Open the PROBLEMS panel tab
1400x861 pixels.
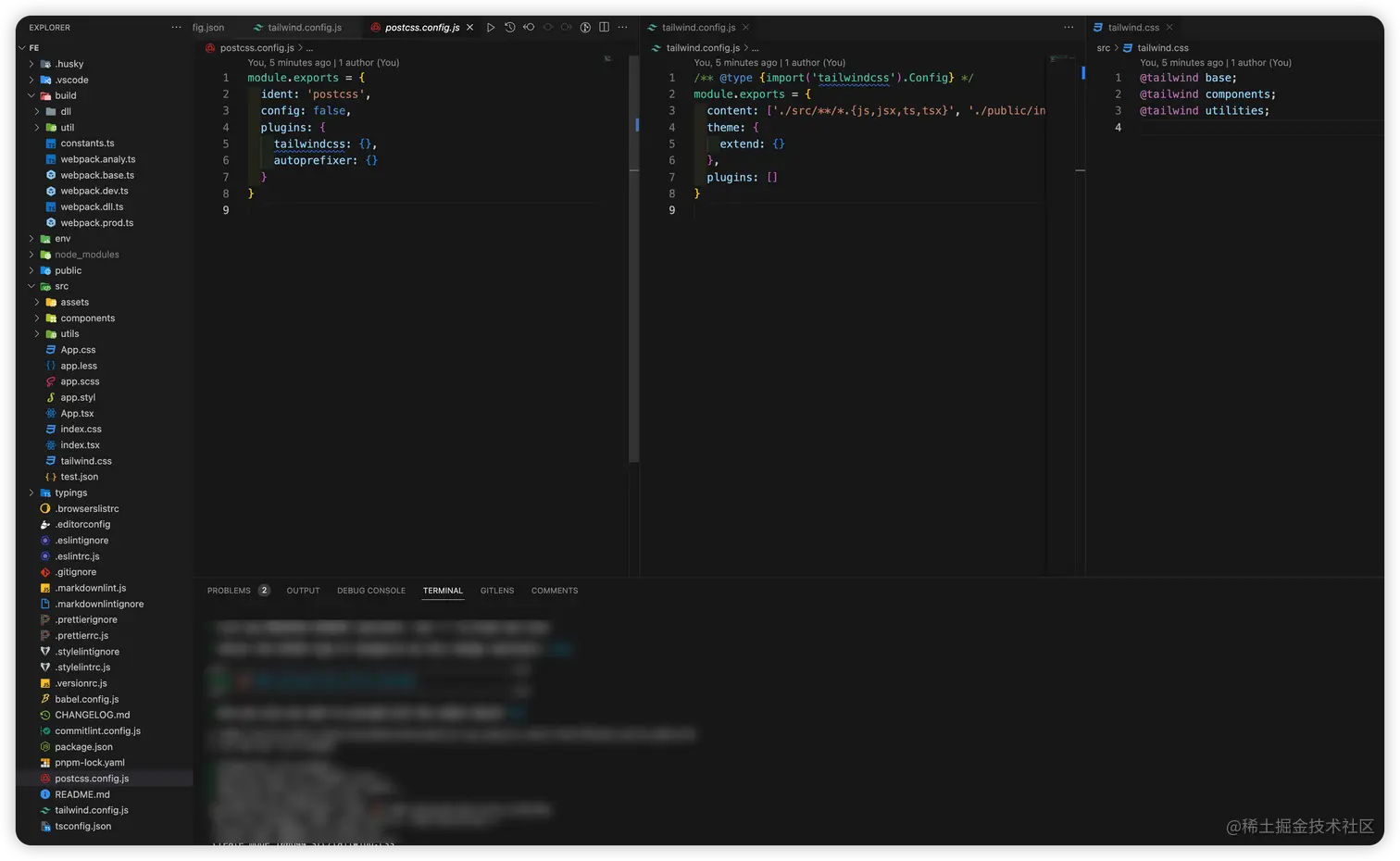pyautogui.click(x=238, y=591)
